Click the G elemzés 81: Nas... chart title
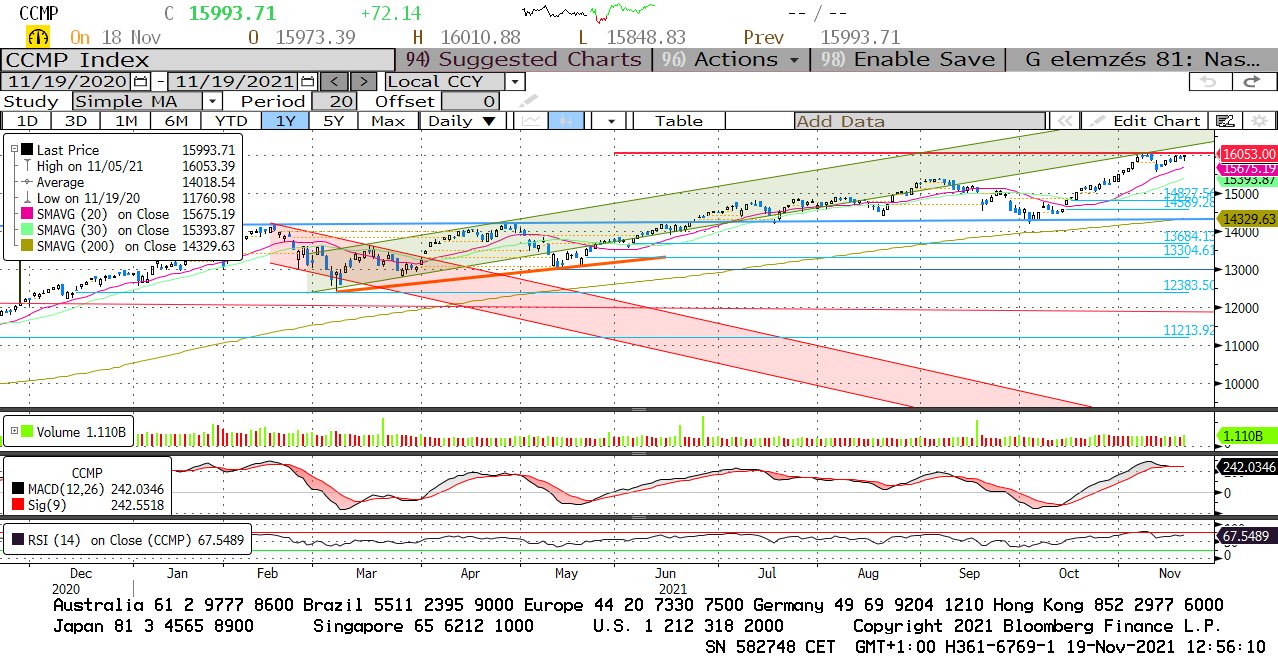The height and width of the screenshot is (670, 1278). tap(1140, 59)
